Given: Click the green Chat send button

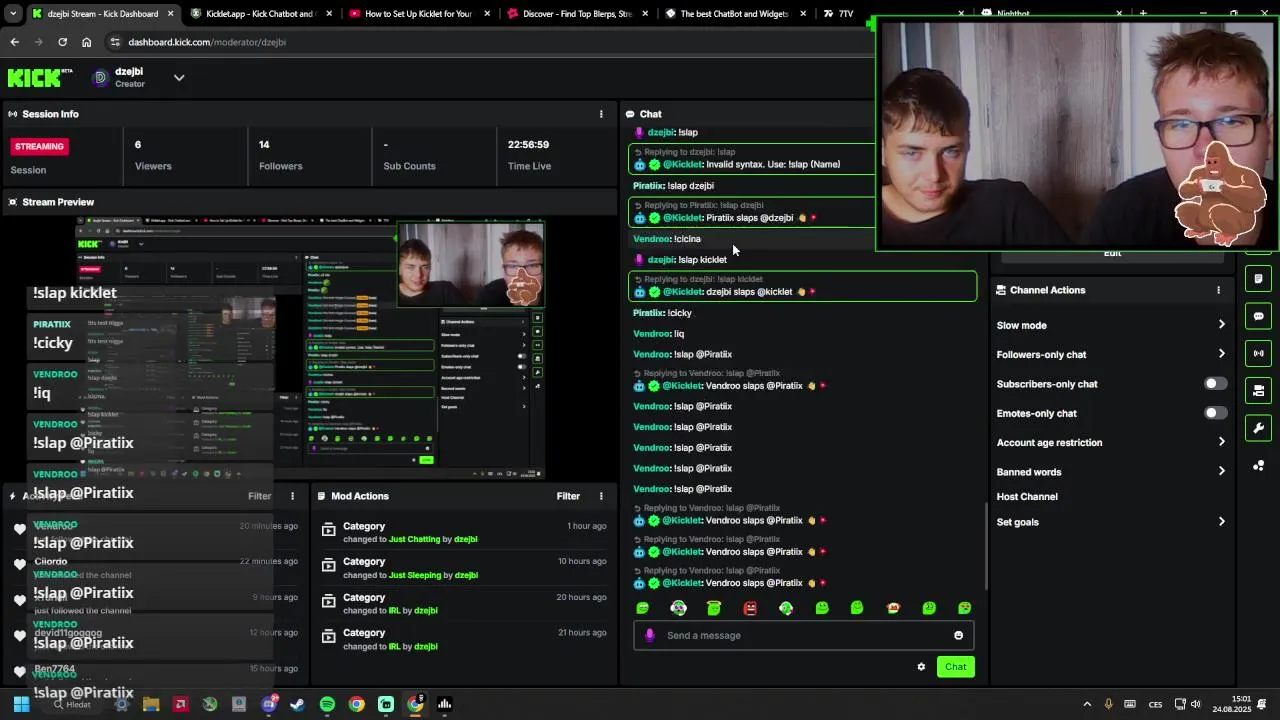Looking at the screenshot, I should coord(955,667).
